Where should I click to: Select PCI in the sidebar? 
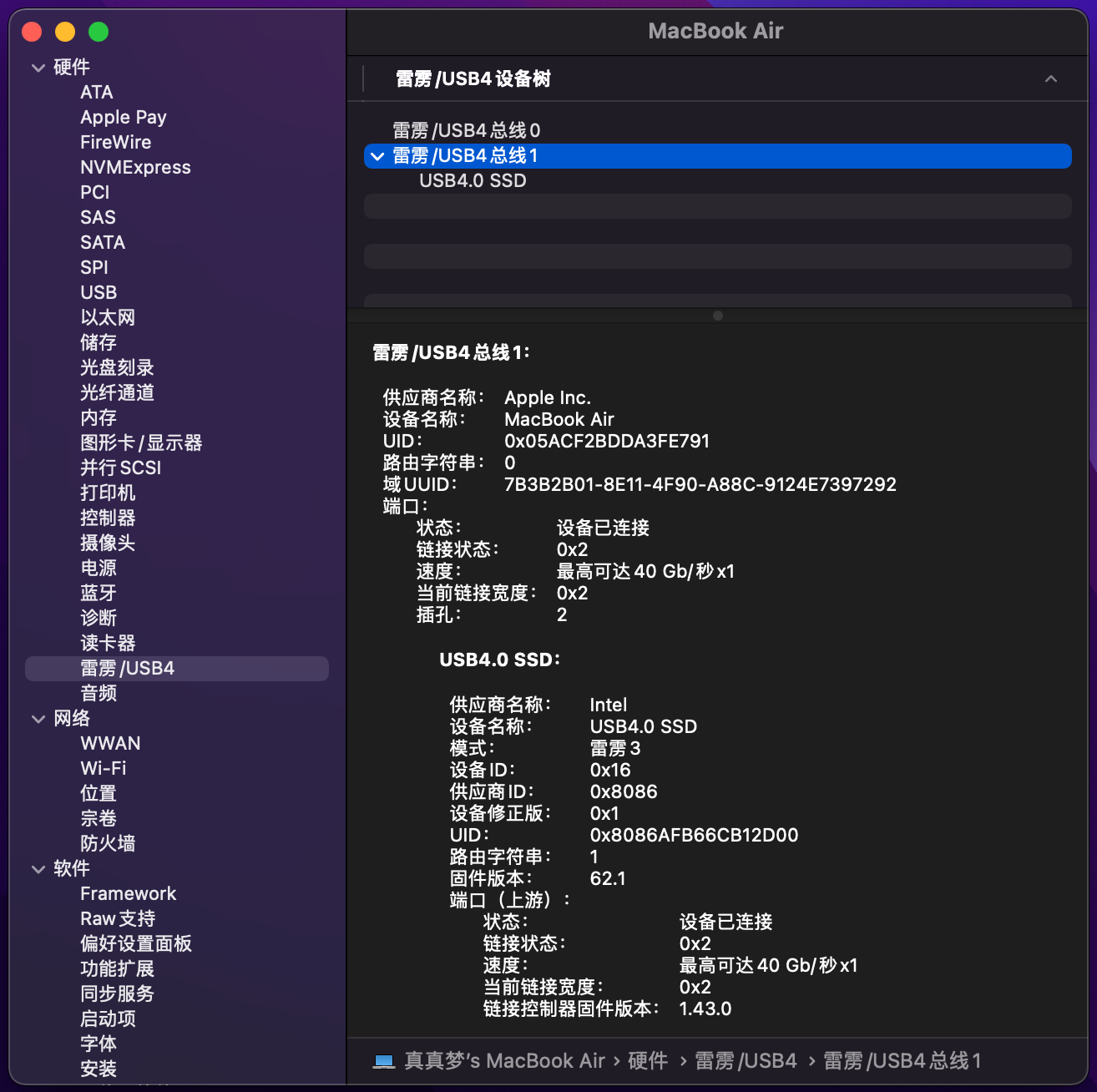95,193
